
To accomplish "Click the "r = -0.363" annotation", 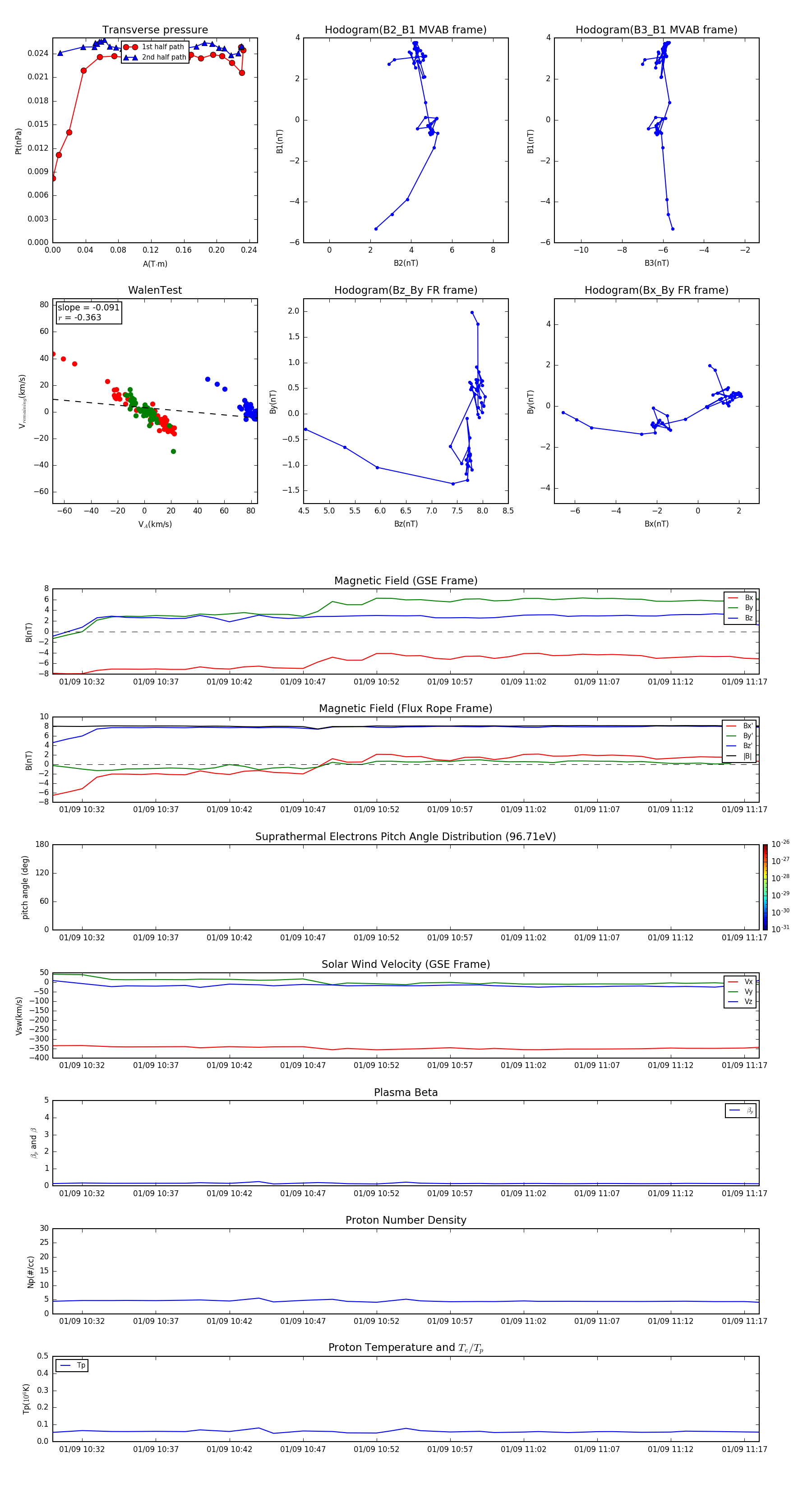I will pyautogui.click(x=80, y=317).
